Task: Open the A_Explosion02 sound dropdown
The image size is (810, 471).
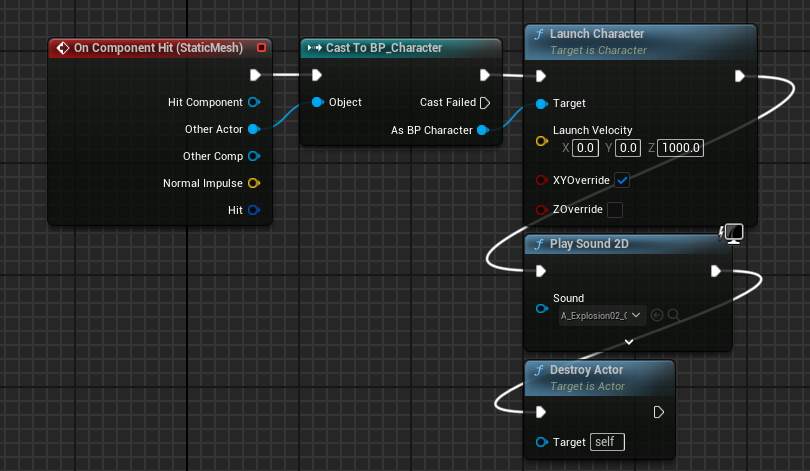Action: pos(602,315)
